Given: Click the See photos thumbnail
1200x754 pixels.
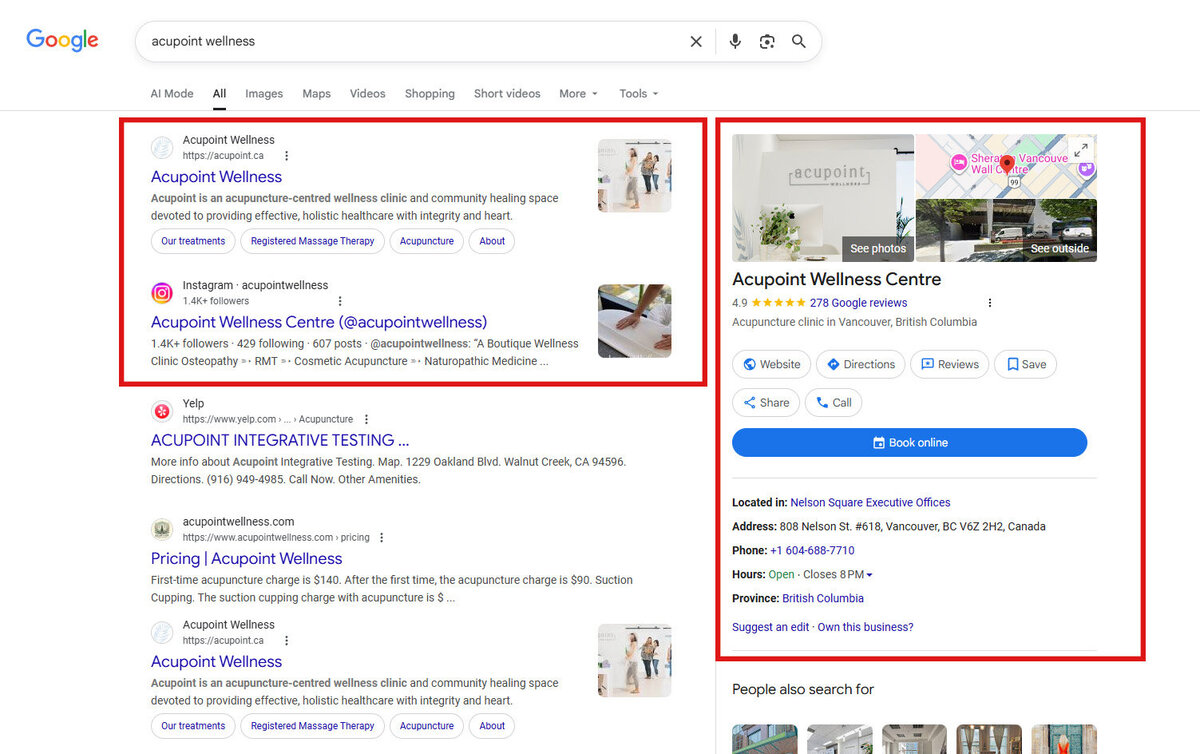Looking at the screenshot, I should (x=823, y=198).
